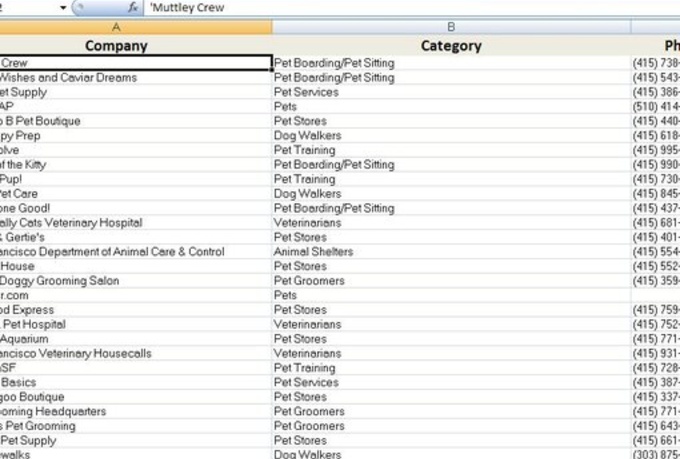This screenshot has height=459, width=680.
Task: Click the Gertie's company cell
Action: [x=136, y=237]
